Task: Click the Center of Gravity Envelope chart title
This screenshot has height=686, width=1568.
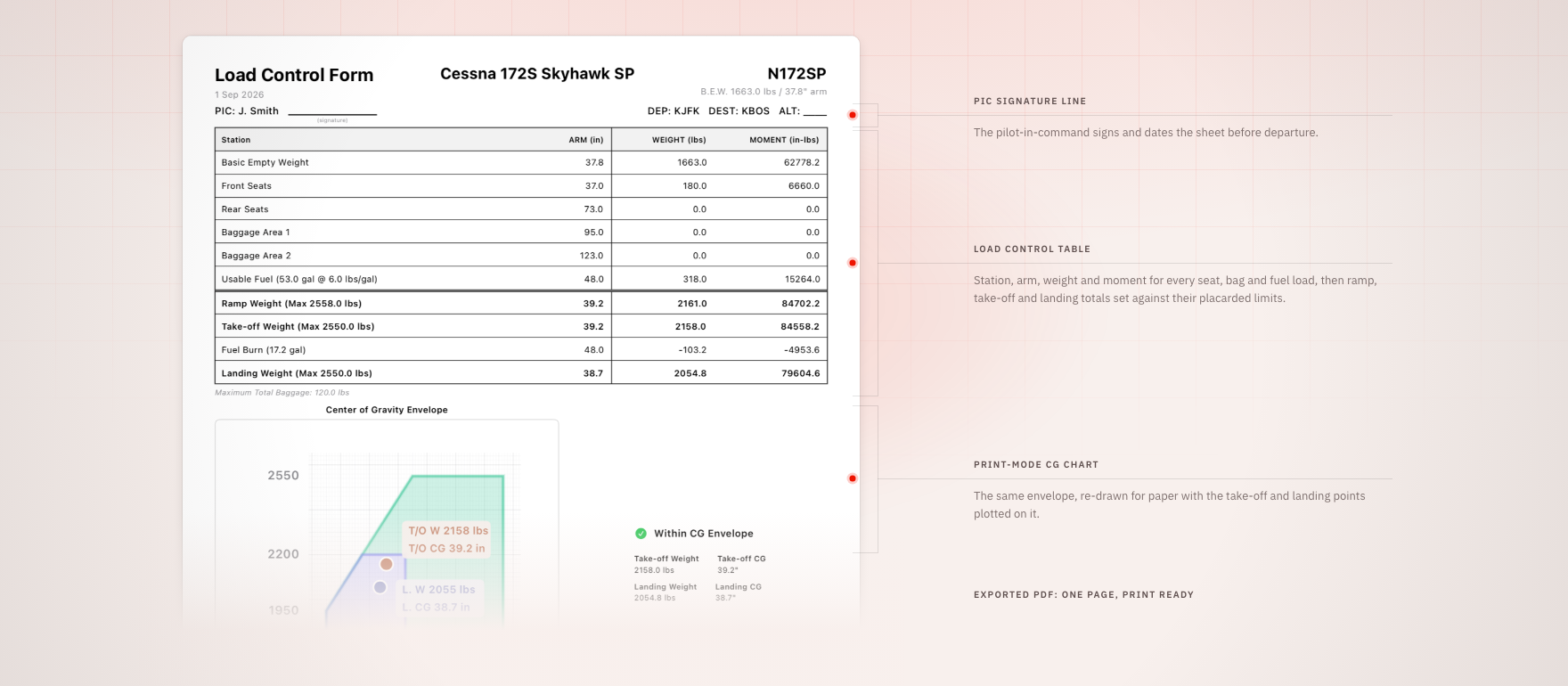Action: pos(387,410)
